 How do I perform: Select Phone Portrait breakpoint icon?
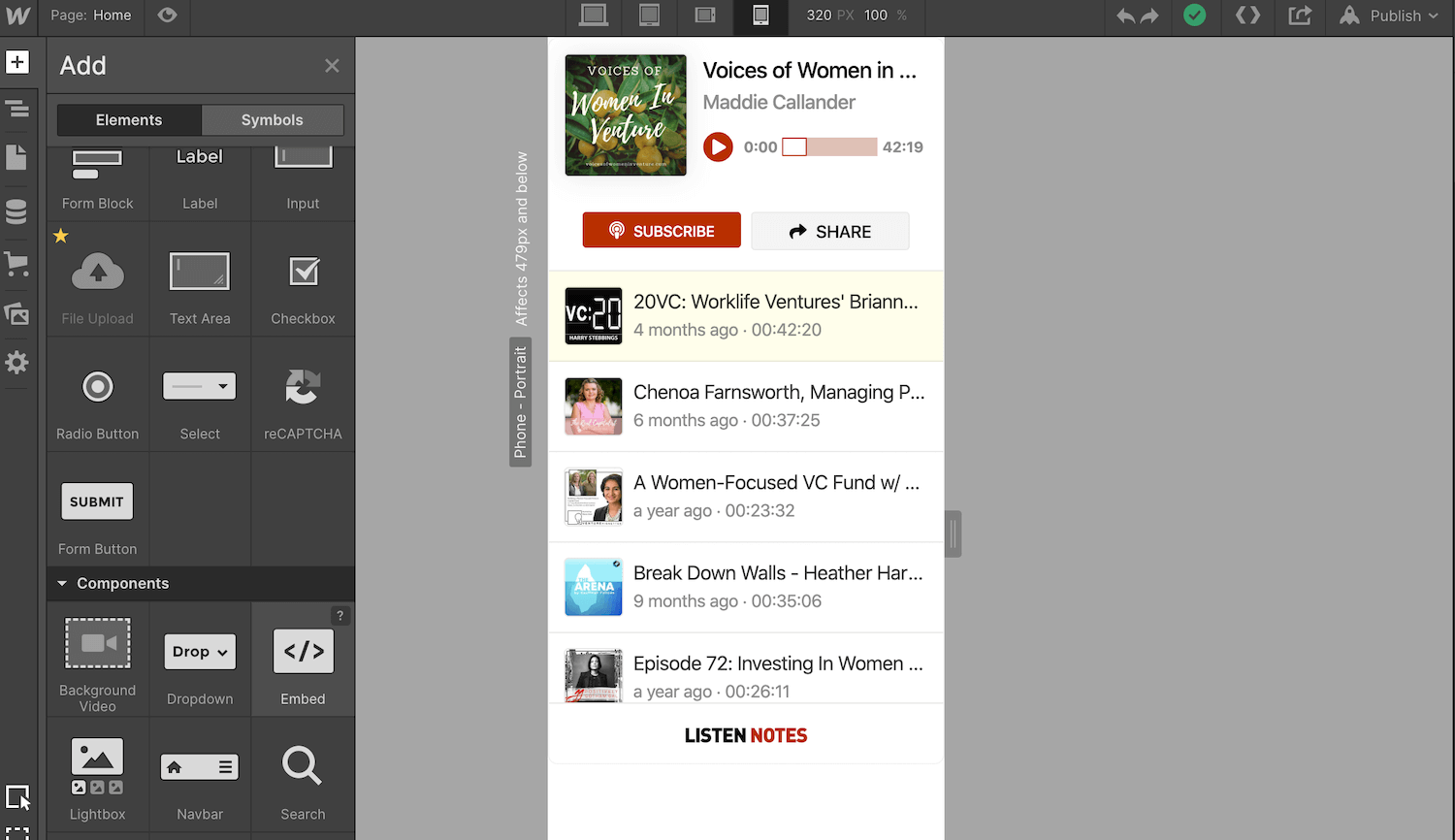click(761, 16)
